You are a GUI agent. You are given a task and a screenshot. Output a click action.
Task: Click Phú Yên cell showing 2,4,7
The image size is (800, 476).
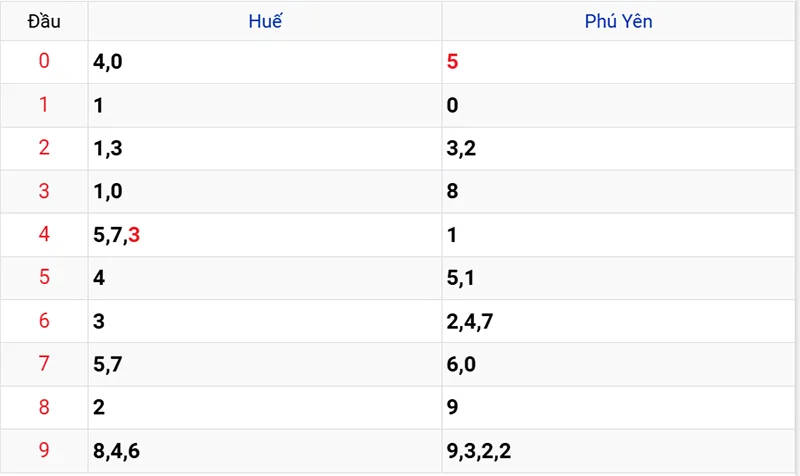click(470, 321)
